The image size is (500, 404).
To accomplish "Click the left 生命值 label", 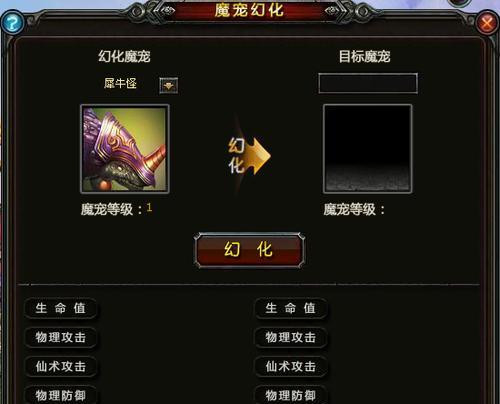I will (x=61, y=308).
